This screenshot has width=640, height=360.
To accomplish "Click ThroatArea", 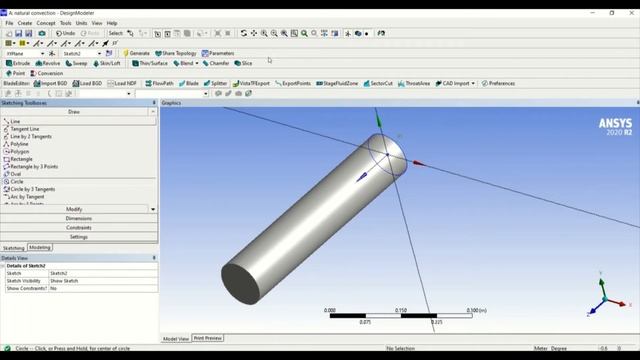I will tap(414, 83).
